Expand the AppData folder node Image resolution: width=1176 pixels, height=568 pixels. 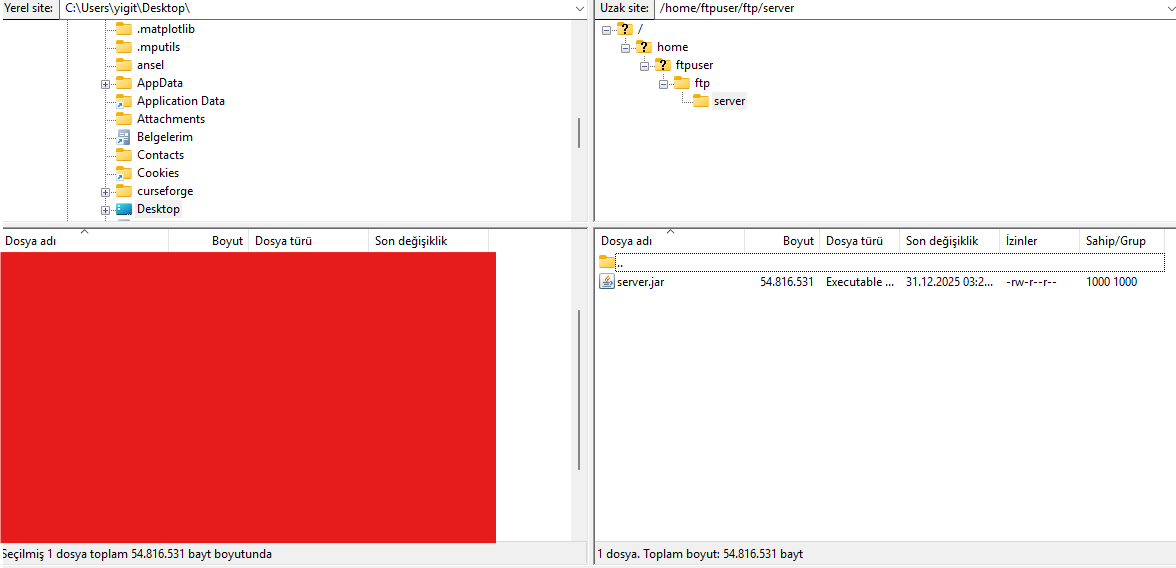point(105,84)
